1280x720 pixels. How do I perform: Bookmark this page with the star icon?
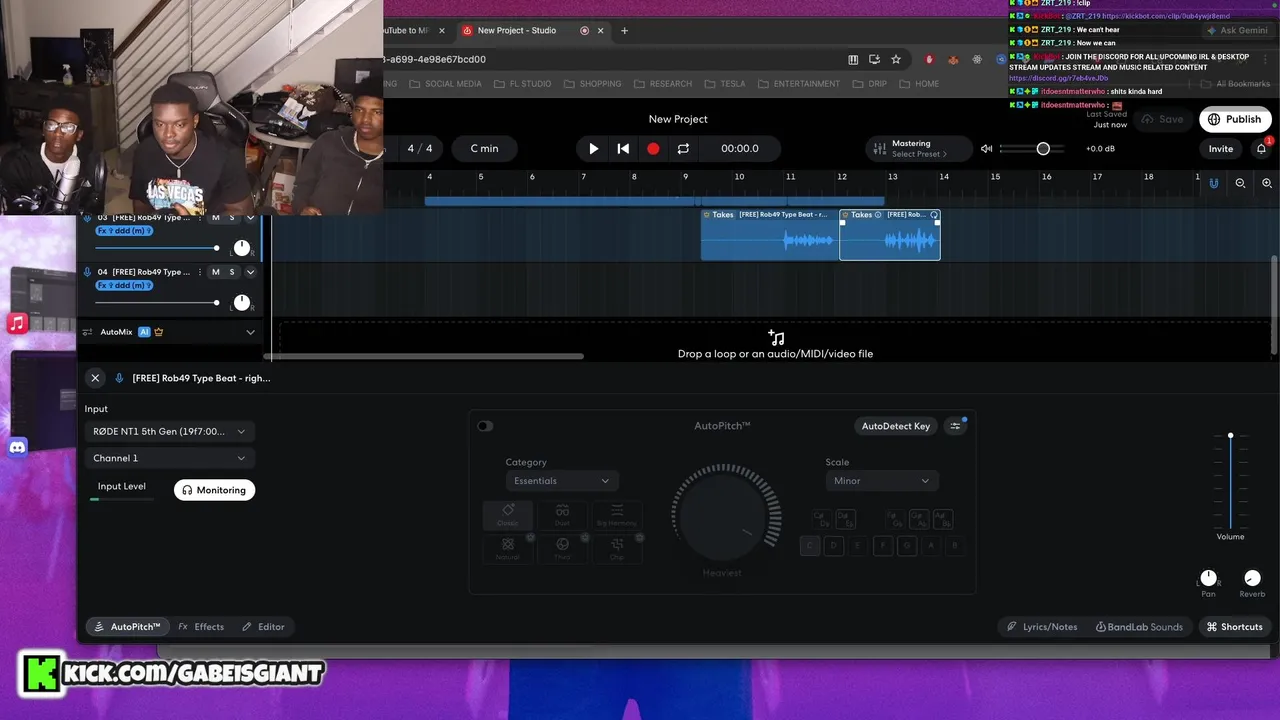click(x=896, y=59)
